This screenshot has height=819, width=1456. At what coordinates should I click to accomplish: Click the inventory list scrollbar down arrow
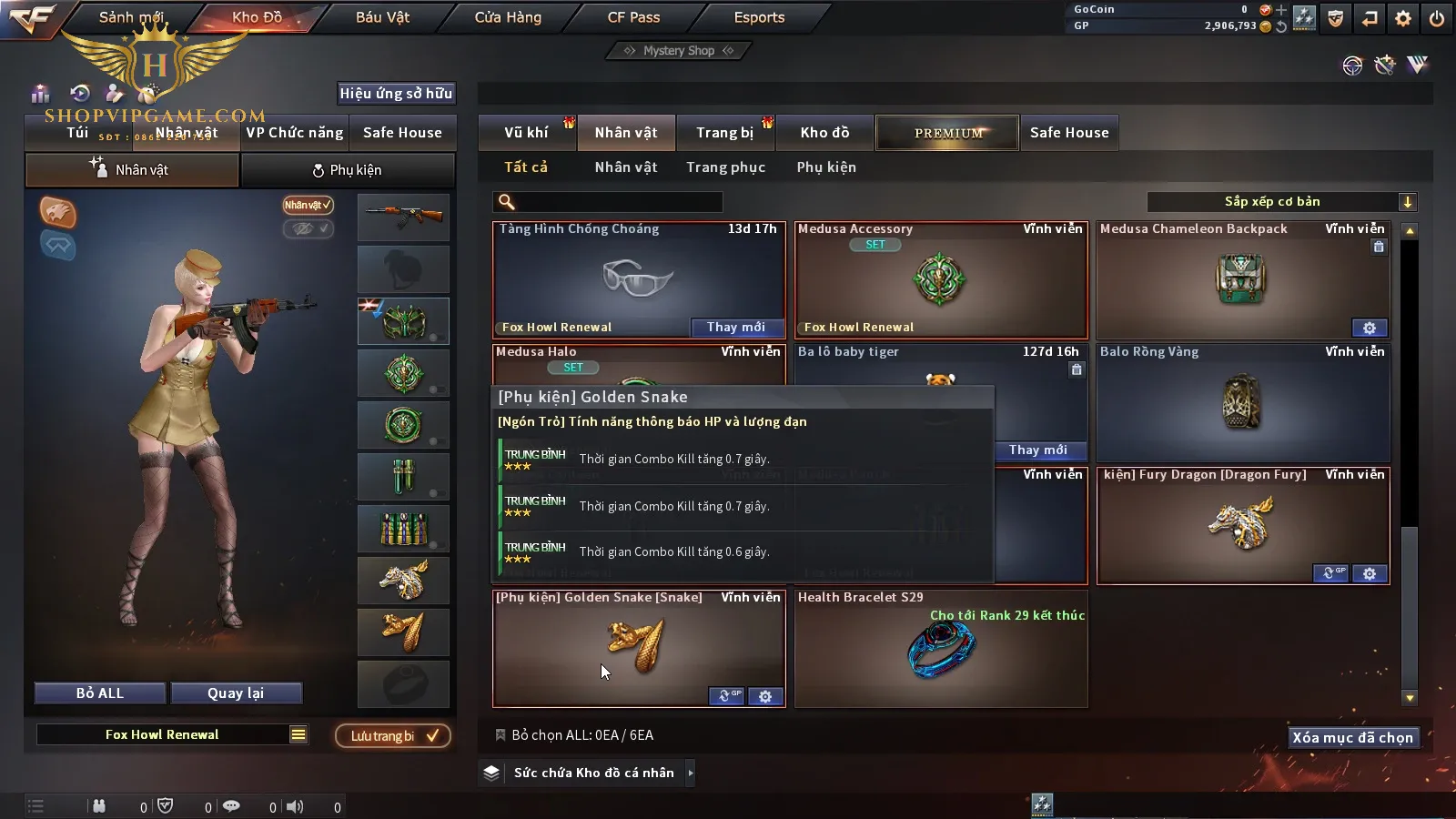(x=1410, y=698)
